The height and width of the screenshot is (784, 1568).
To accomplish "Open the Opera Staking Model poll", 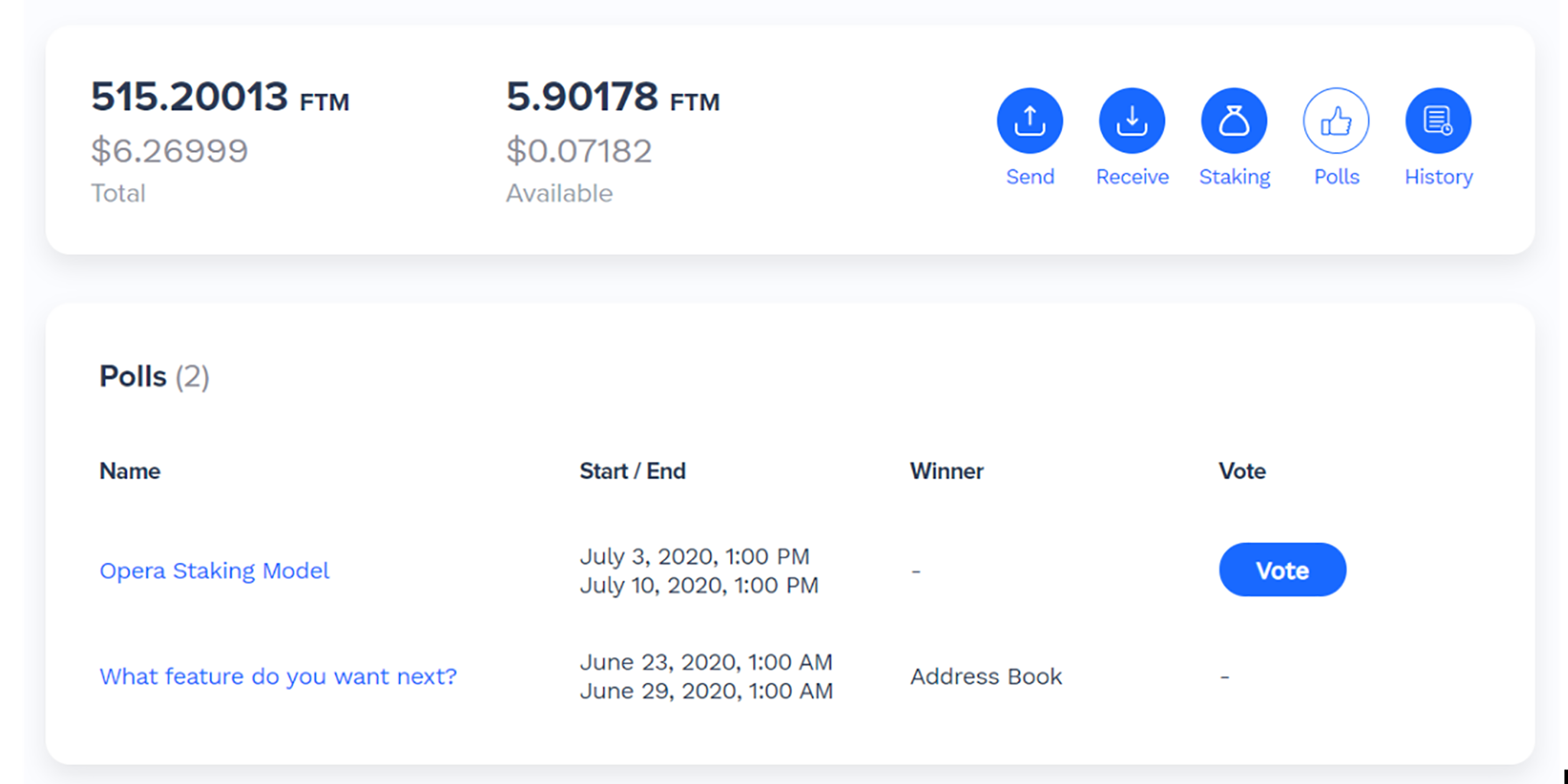I will click(214, 571).
